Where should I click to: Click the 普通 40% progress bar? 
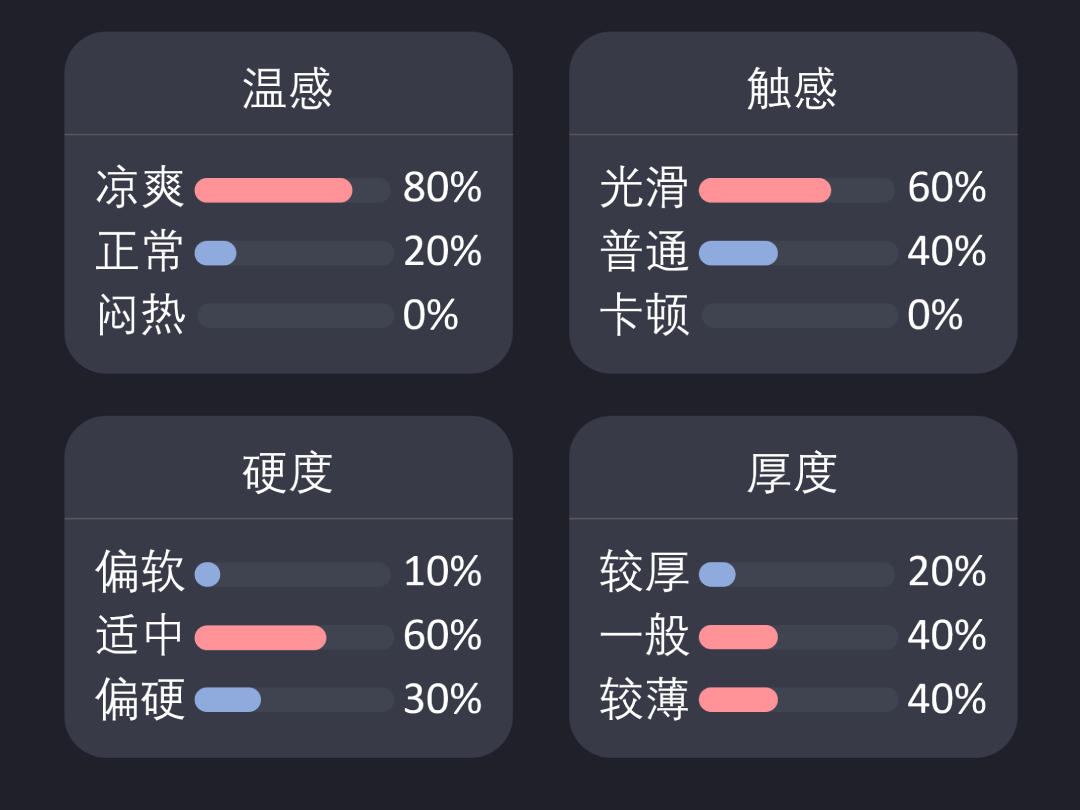pyautogui.click(x=798, y=253)
